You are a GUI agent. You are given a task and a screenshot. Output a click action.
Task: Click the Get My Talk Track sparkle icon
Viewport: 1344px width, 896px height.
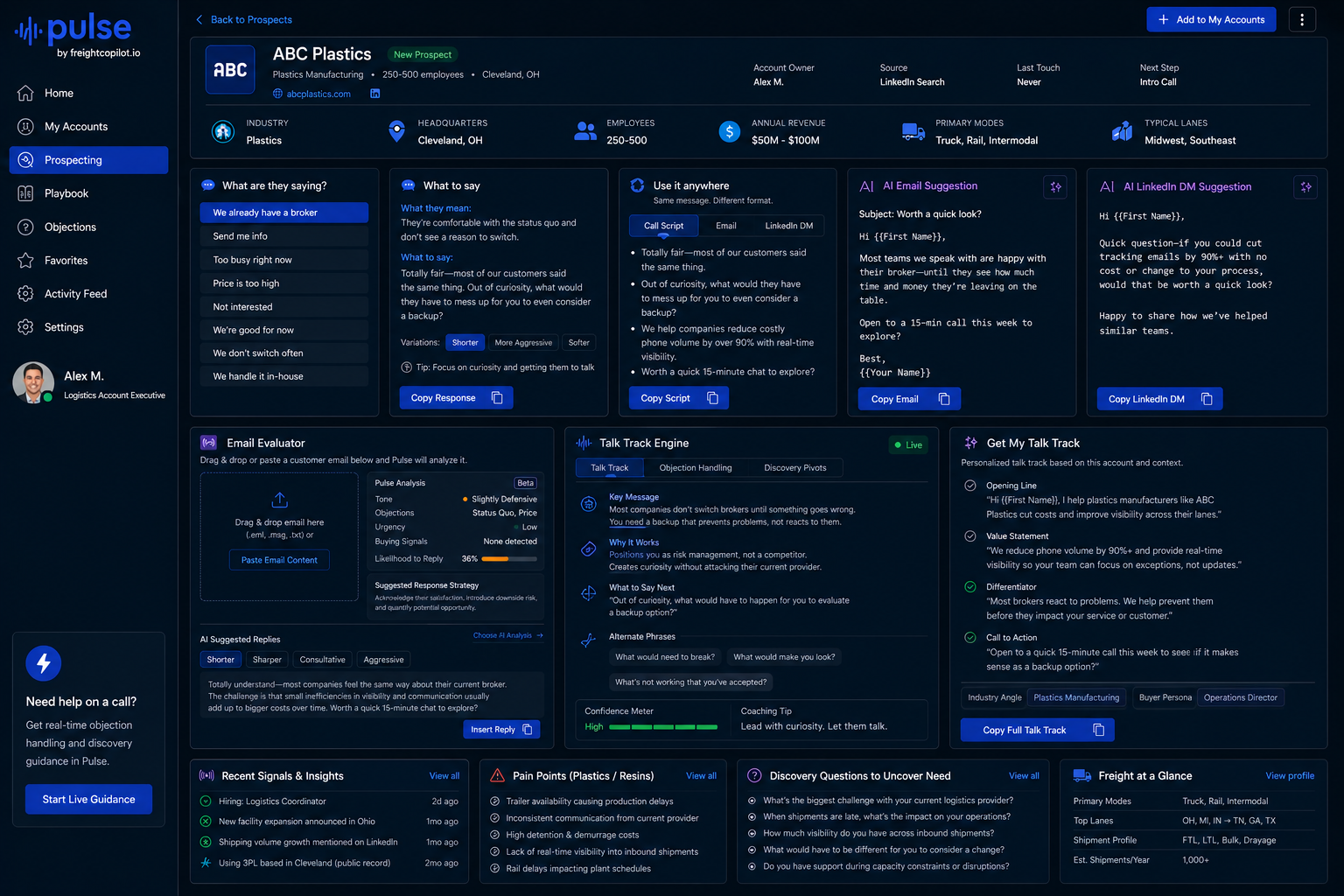(970, 443)
